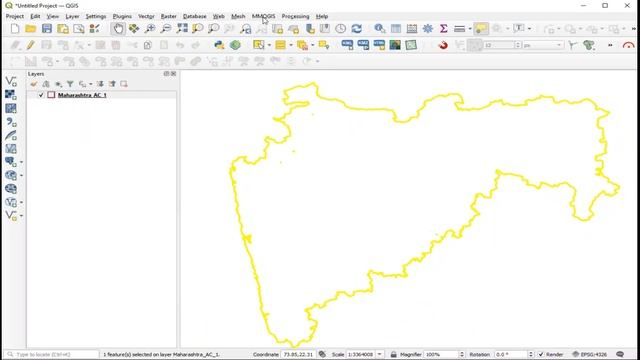Open the select features dropdown arrow
Image resolution: width=640 pixels, height=360 pixels.
point(269,45)
